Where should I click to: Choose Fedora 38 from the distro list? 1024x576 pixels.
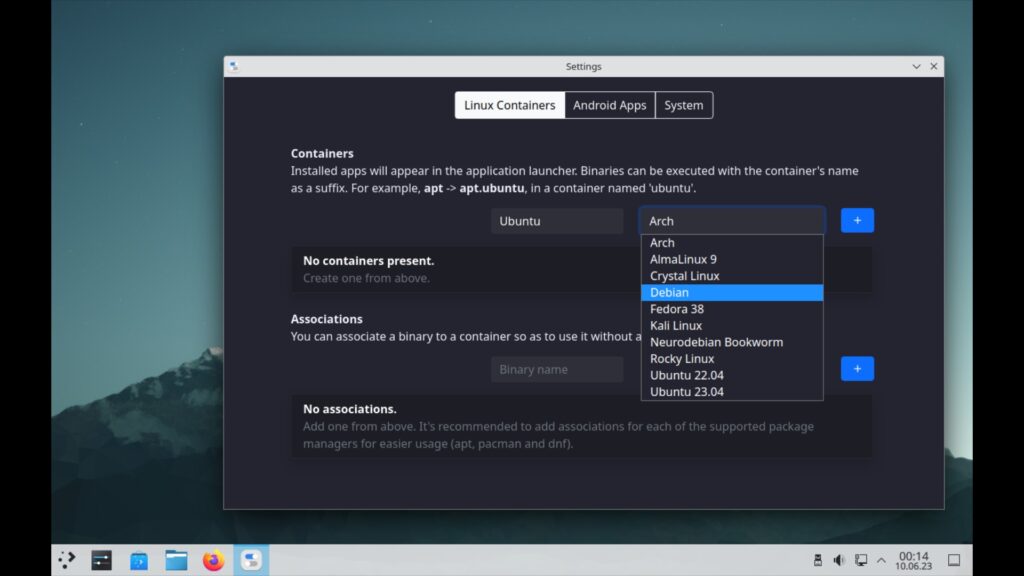coord(732,309)
